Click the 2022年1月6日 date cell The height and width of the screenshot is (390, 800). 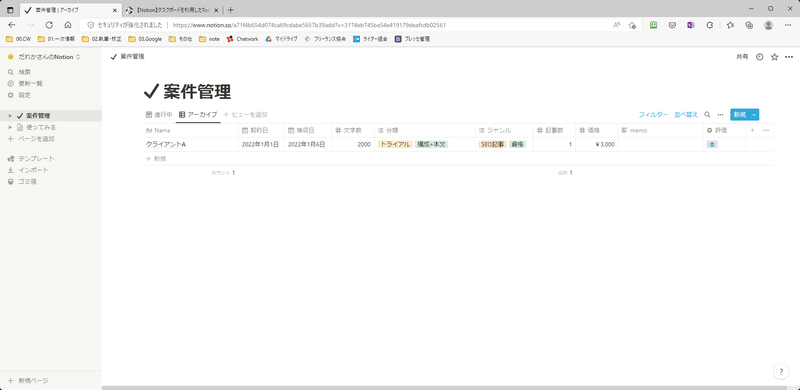(308, 144)
